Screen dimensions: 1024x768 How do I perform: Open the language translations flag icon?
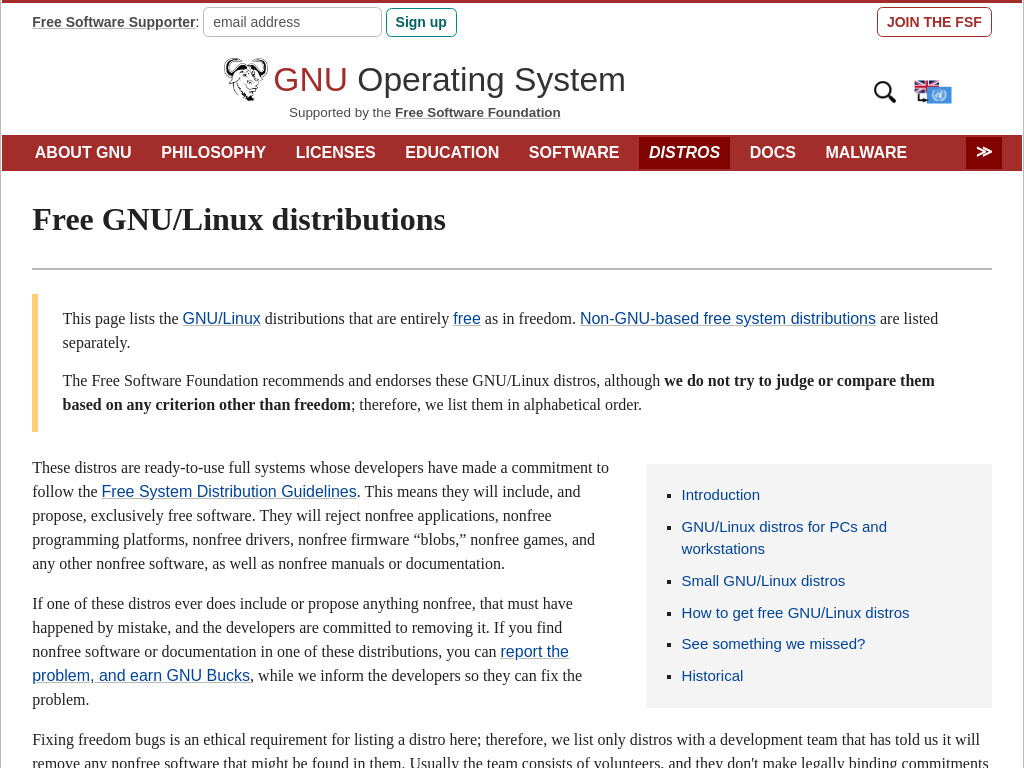(933, 91)
